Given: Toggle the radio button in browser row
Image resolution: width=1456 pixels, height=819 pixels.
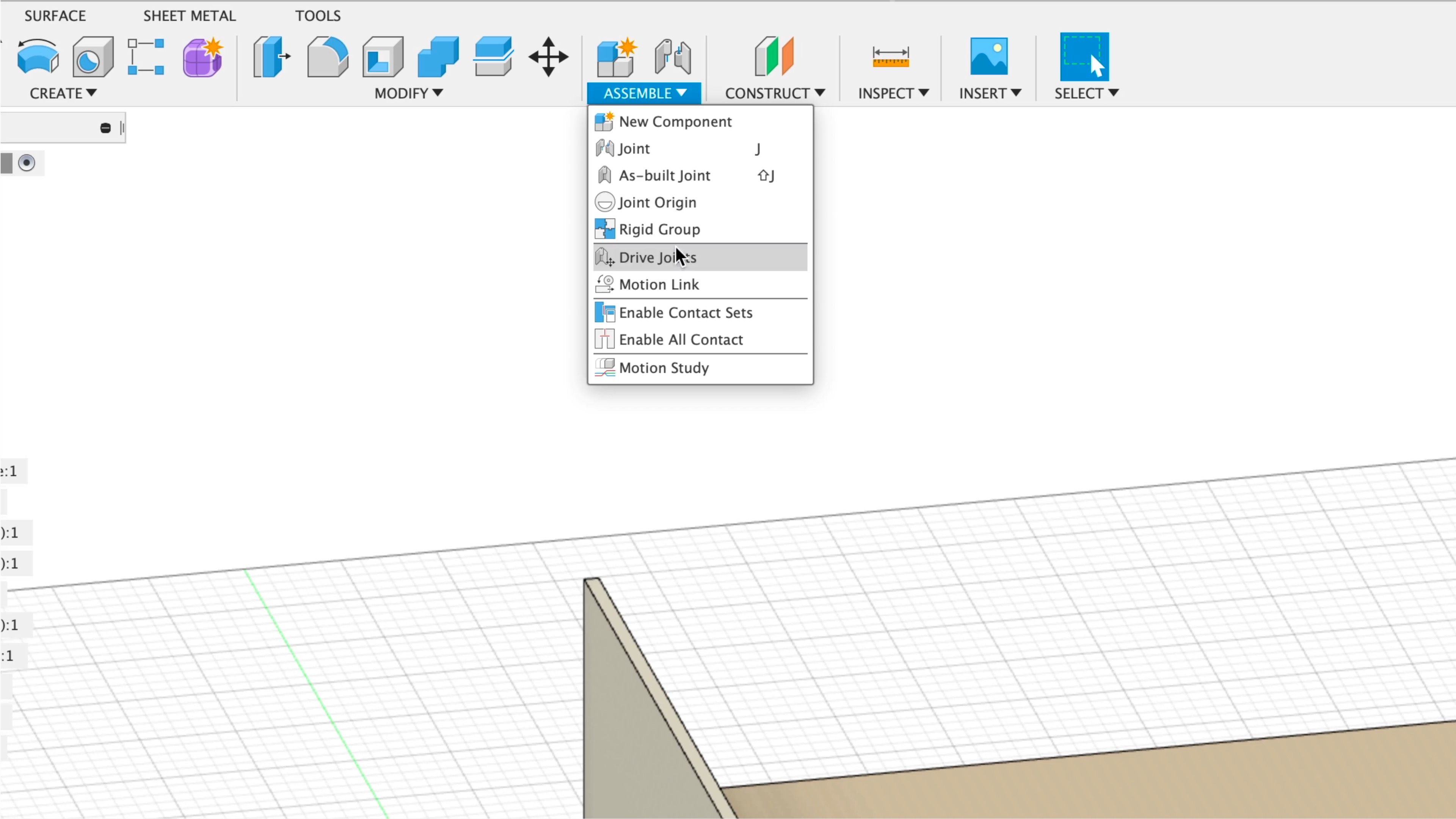Looking at the screenshot, I should point(27,163).
